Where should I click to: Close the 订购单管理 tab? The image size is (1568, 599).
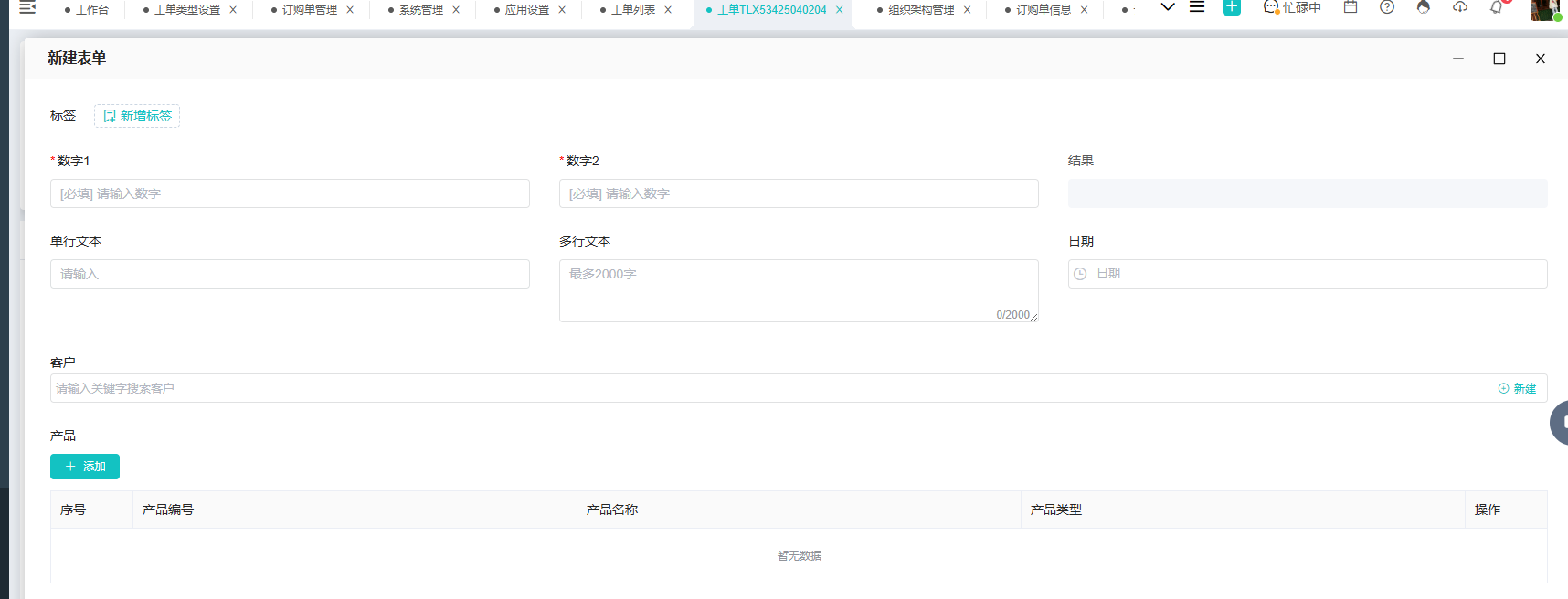pyautogui.click(x=350, y=10)
